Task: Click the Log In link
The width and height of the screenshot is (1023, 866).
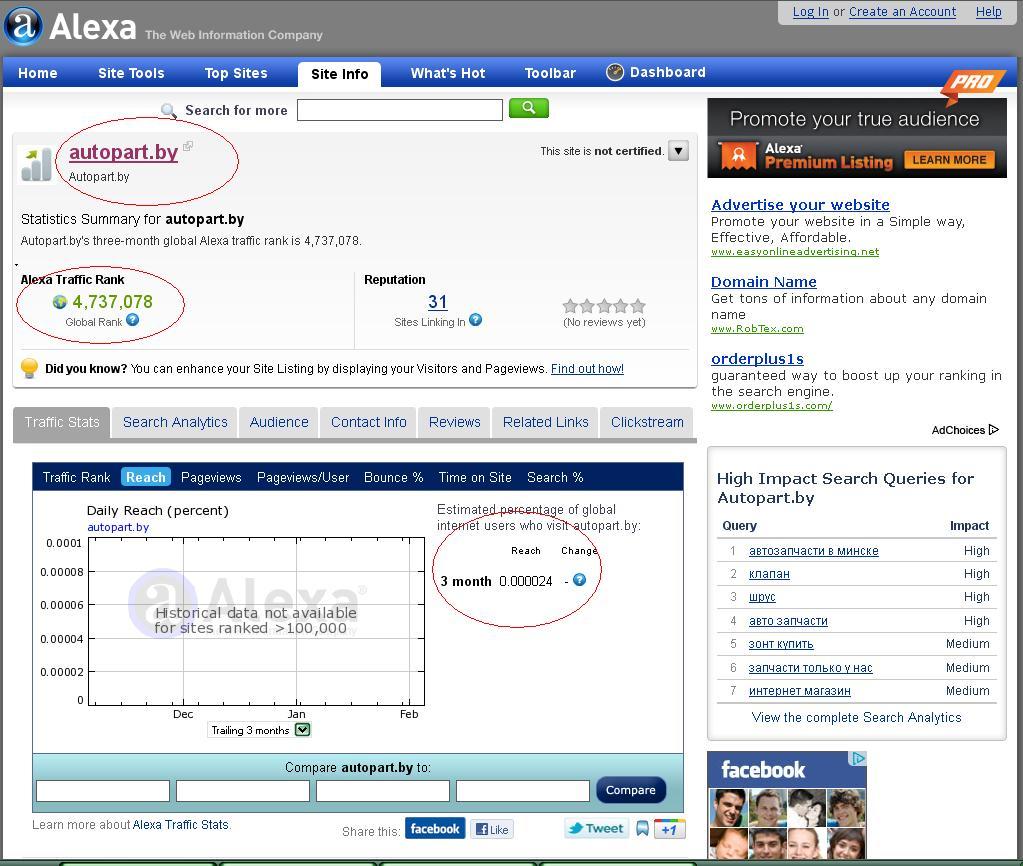Action: 810,12
